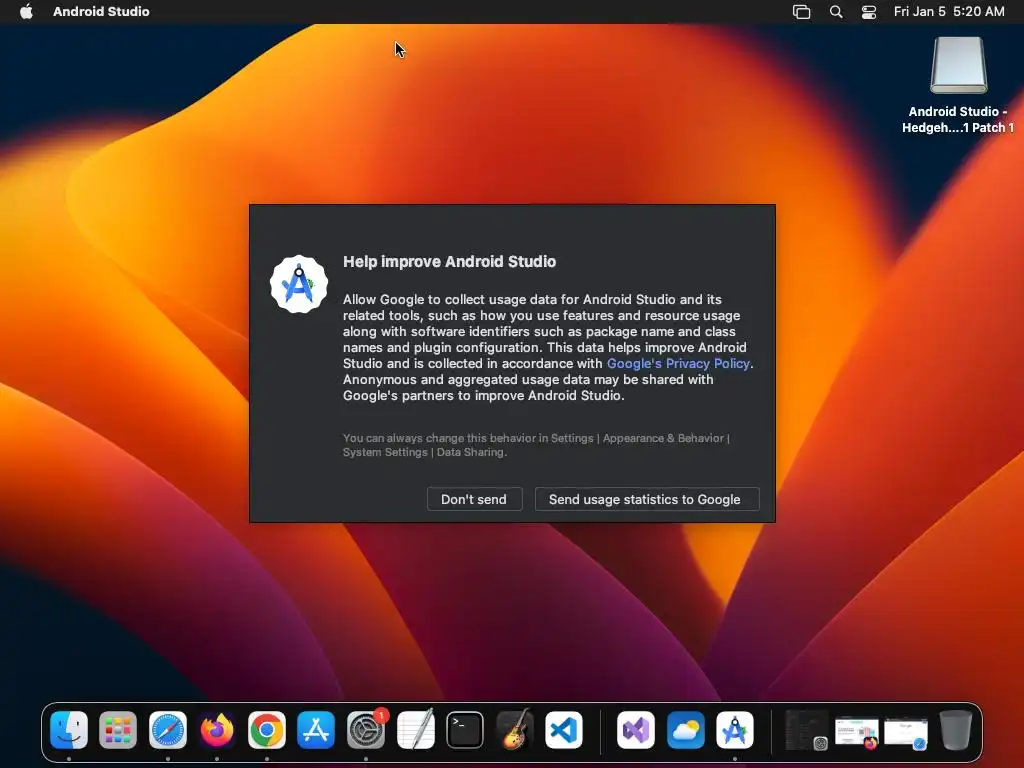This screenshot has height=768, width=1024.
Task: Open TextEdit from the Dock
Action: coord(415,729)
